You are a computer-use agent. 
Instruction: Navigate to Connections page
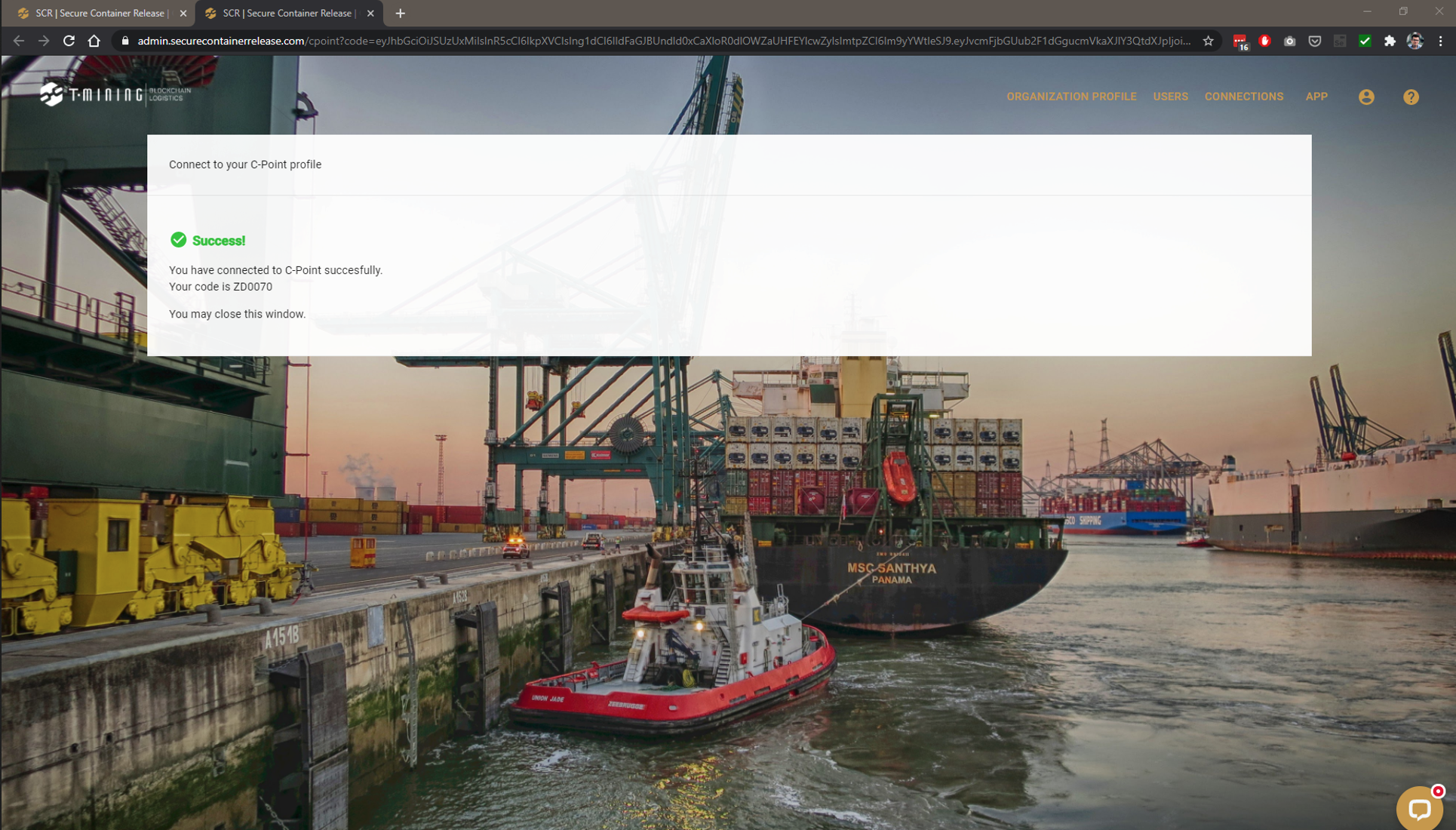point(1243,97)
